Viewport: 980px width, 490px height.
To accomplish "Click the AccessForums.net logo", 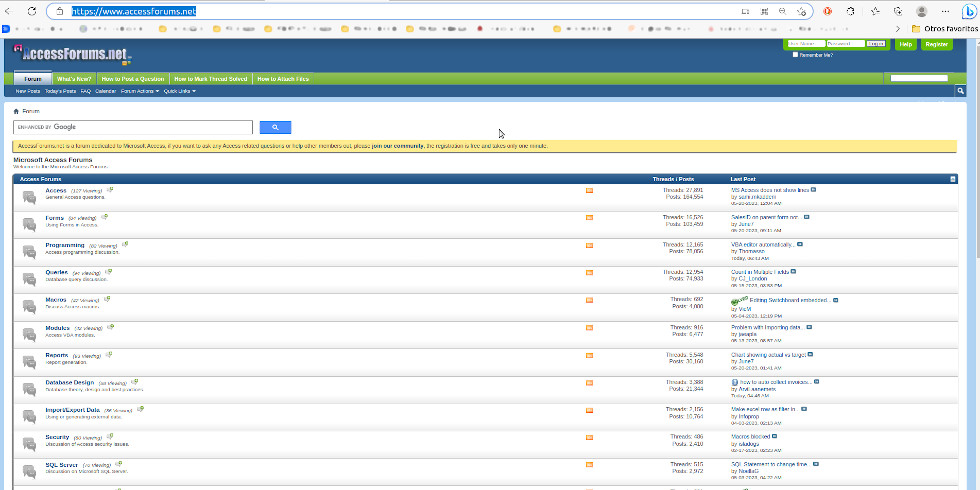I will [71, 54].
